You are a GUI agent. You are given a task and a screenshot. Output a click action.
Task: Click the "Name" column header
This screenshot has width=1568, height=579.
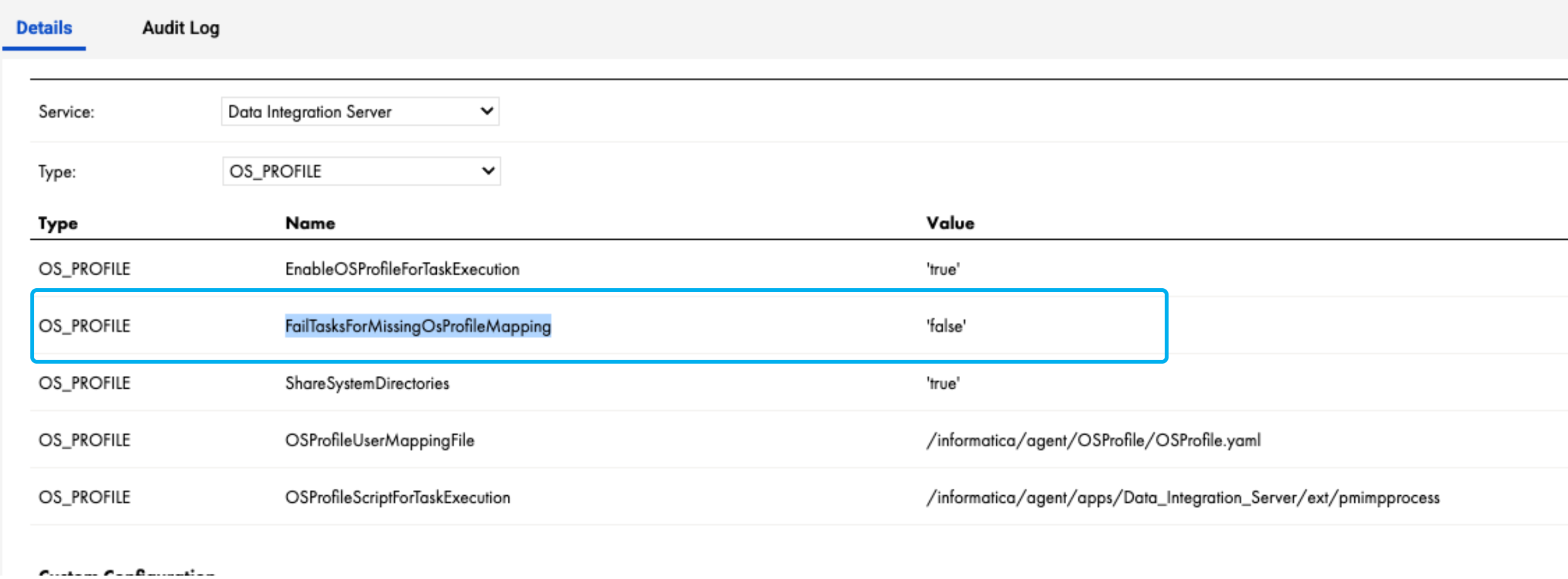310,223
